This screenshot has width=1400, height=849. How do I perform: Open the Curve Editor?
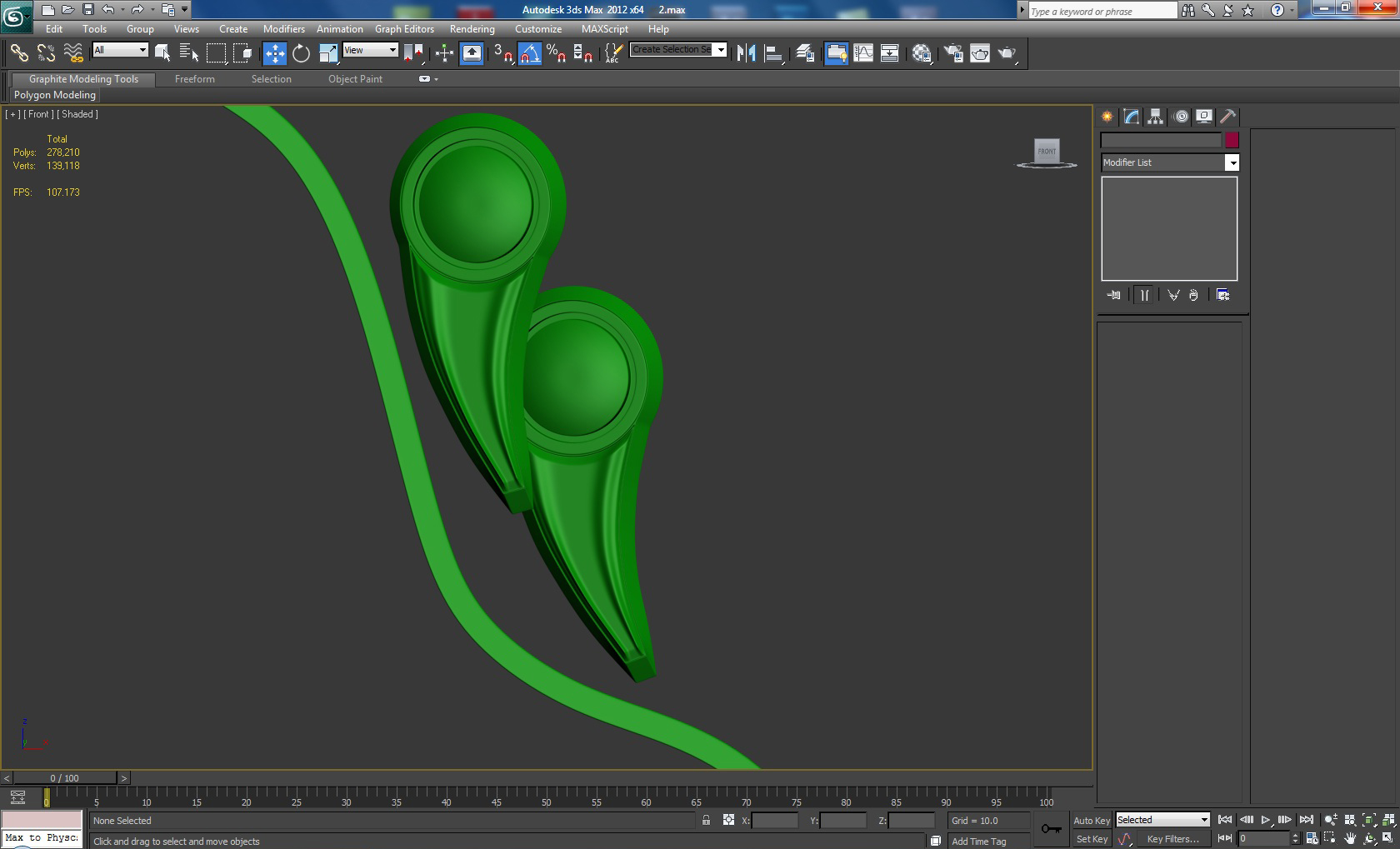[x=863, y=53]
